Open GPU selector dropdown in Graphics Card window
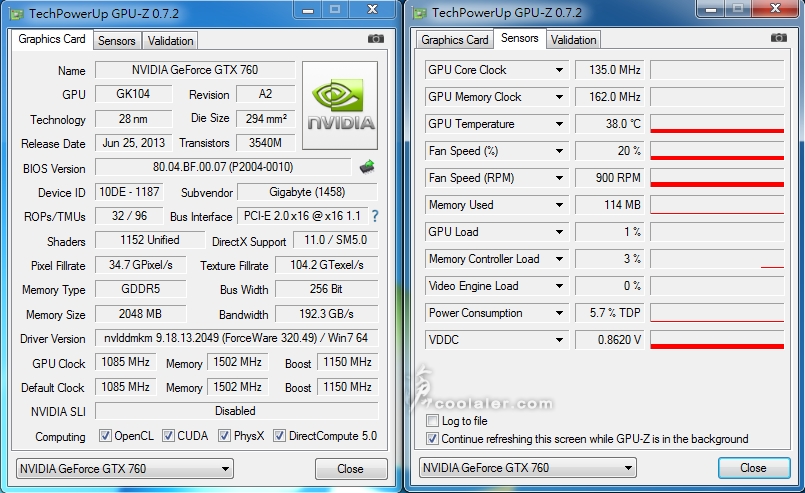Image resolution: width=805 pixels, height=493 pixels. (125, 468)
